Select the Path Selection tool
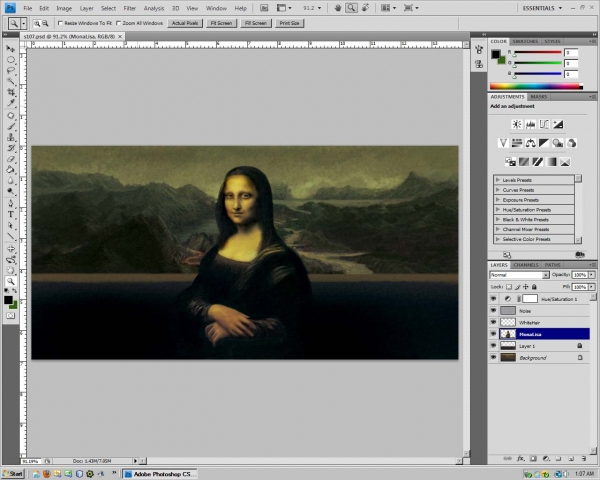 [10, 225]
